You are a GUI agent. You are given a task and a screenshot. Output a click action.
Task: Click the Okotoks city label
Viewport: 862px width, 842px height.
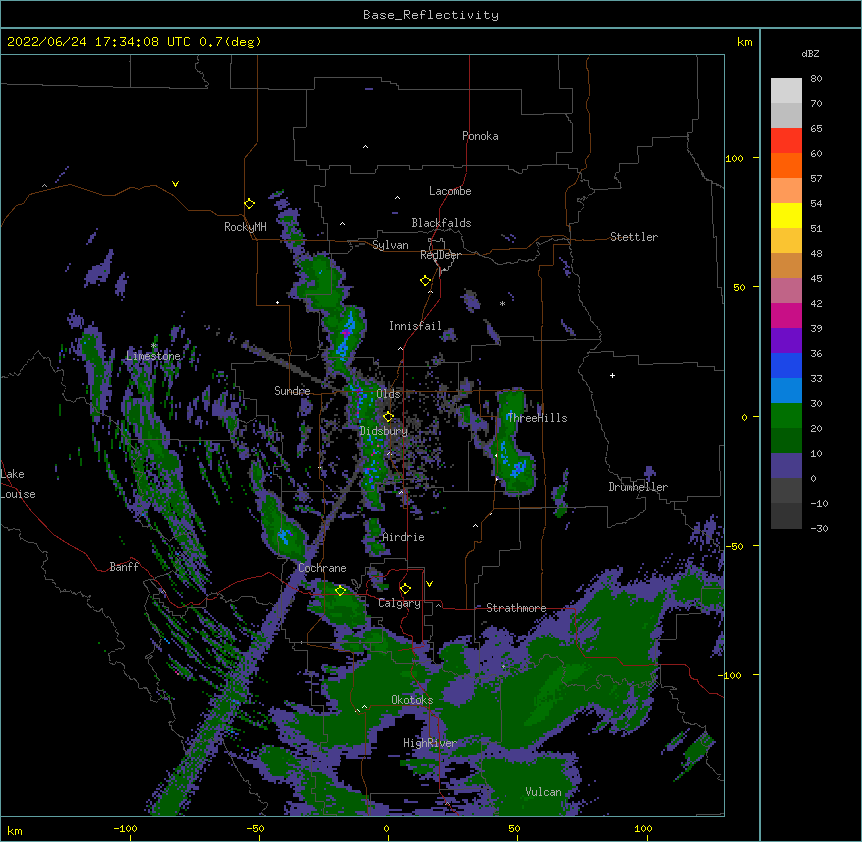[412, 700]
